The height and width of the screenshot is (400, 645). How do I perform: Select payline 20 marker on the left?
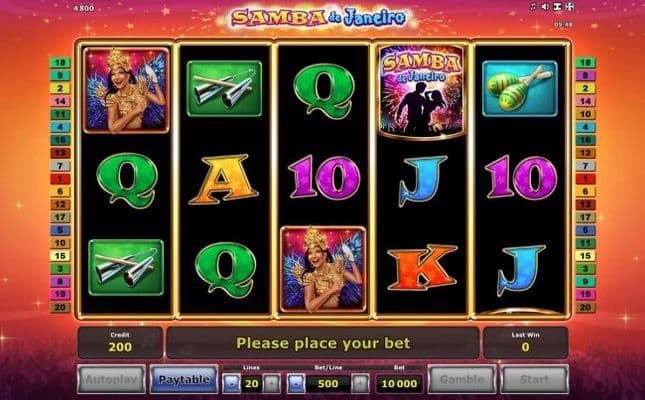point(60,307)
